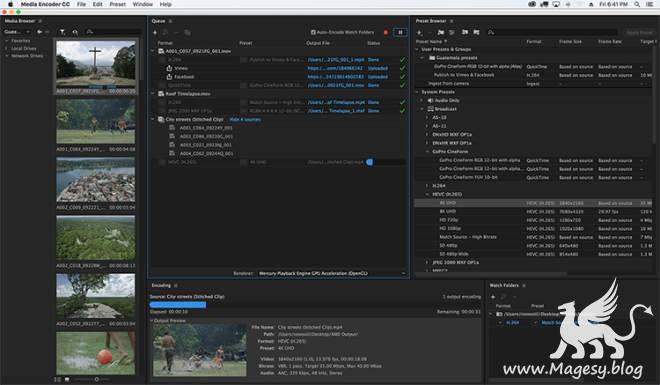Open the Edit menu
Viewport: 660px width, 385px height.
click(x=98, y=4)
